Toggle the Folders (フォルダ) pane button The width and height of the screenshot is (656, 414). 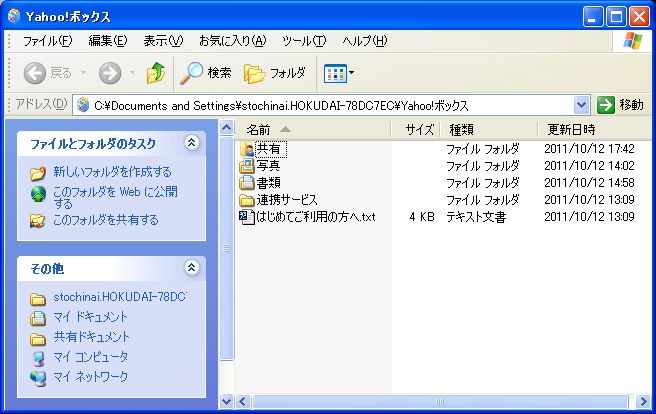274,74
